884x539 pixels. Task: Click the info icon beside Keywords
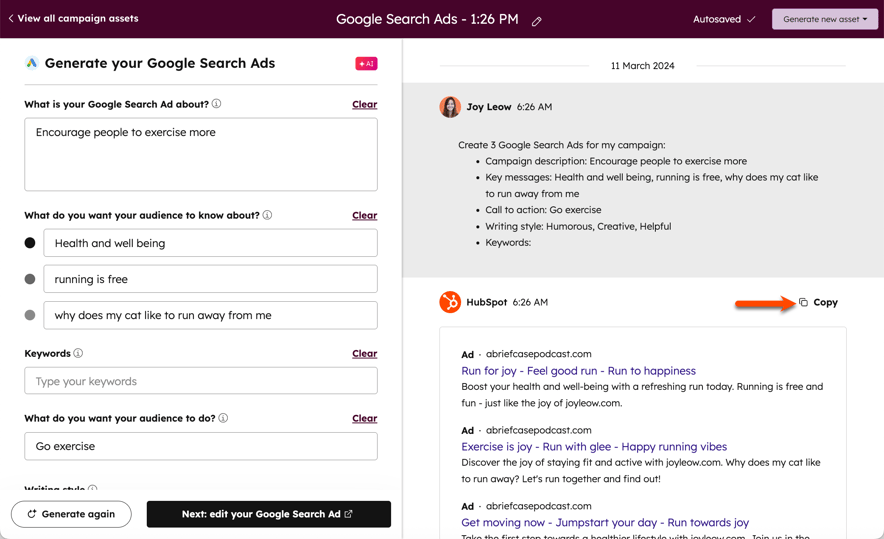78,353
